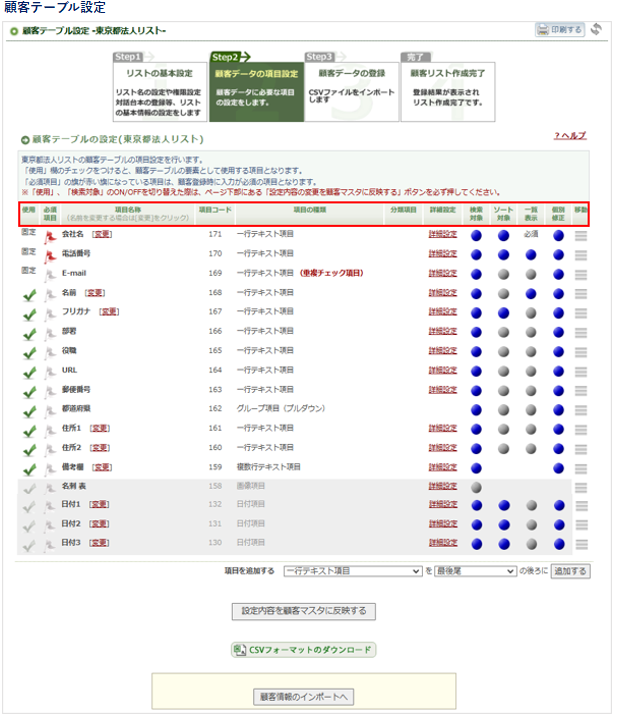Screen dimensions: 618x717
Task: Click CSVフォーマットのダウンロード button
Action: click(304, 650)
